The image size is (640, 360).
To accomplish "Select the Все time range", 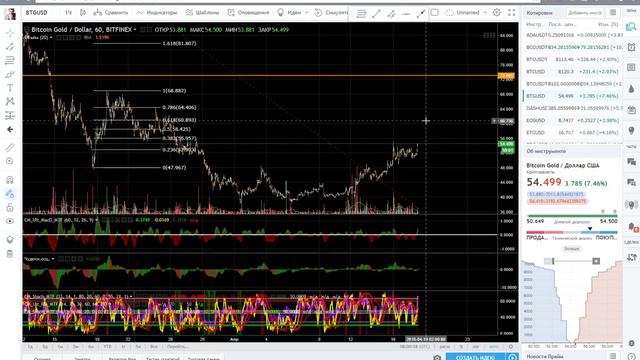I will click(153, 347).
